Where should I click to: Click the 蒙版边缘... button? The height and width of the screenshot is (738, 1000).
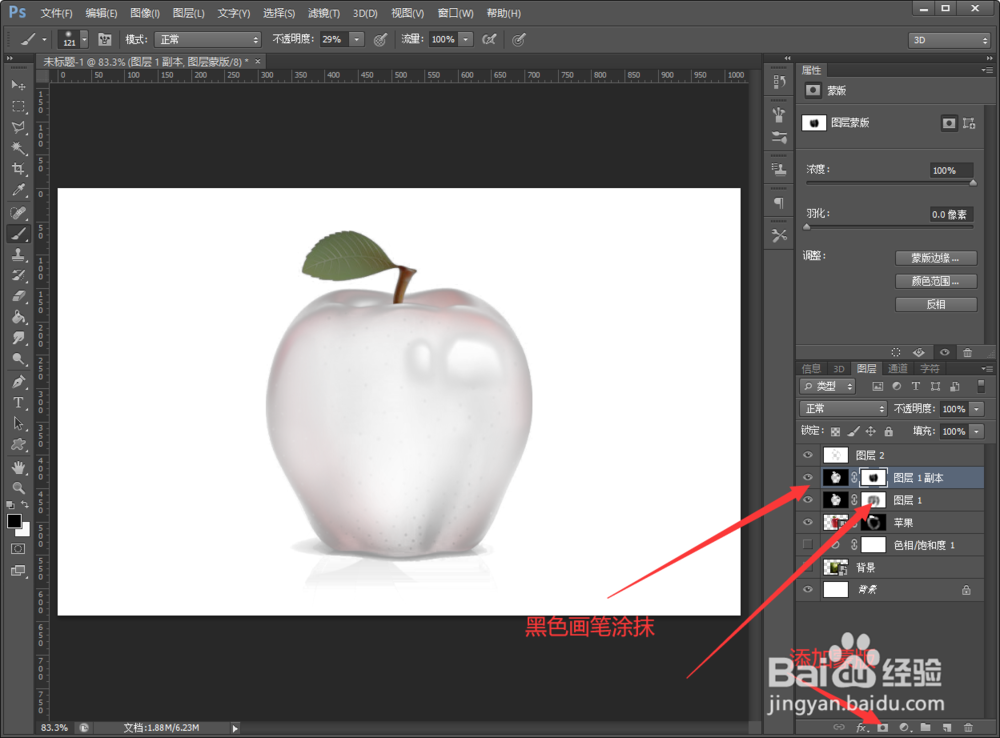click(x=936, y=258)
